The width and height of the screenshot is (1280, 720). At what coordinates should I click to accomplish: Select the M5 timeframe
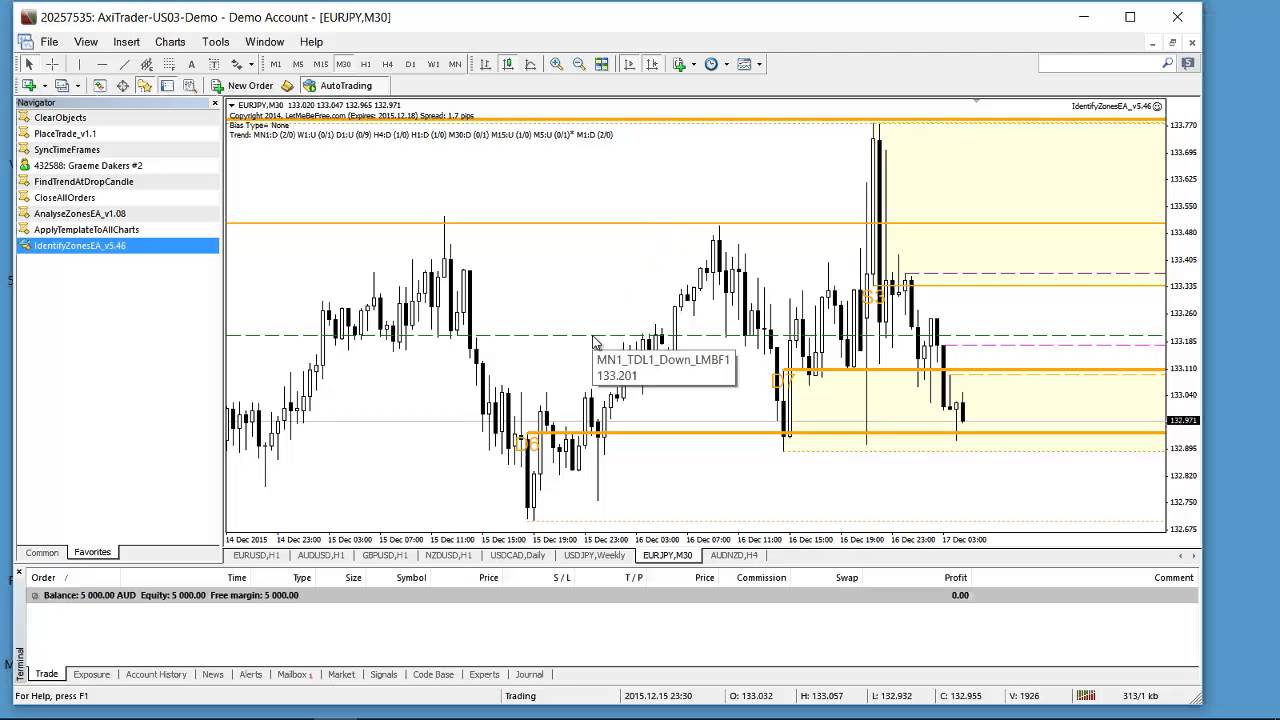298,64
